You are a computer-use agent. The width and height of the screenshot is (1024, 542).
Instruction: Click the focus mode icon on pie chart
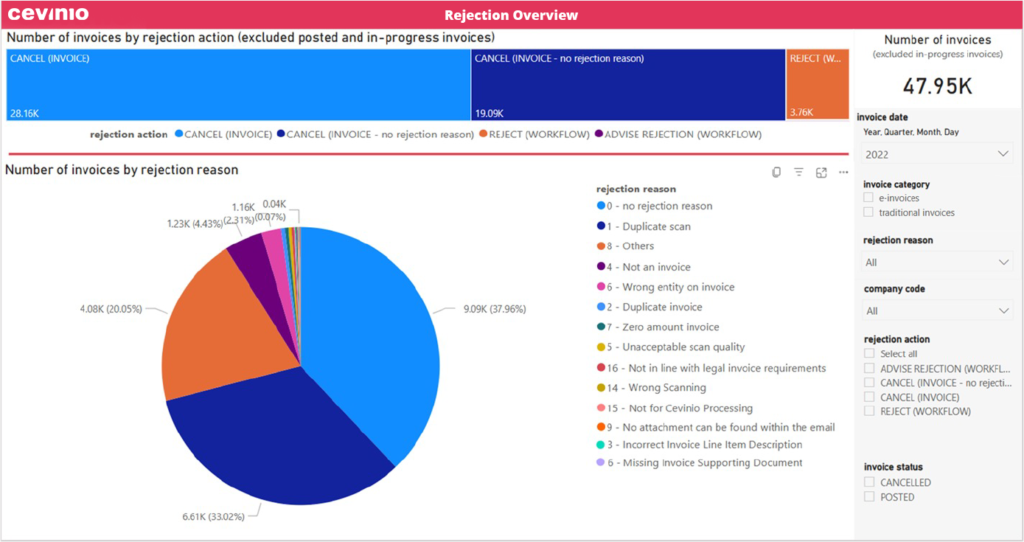point(821,172)
